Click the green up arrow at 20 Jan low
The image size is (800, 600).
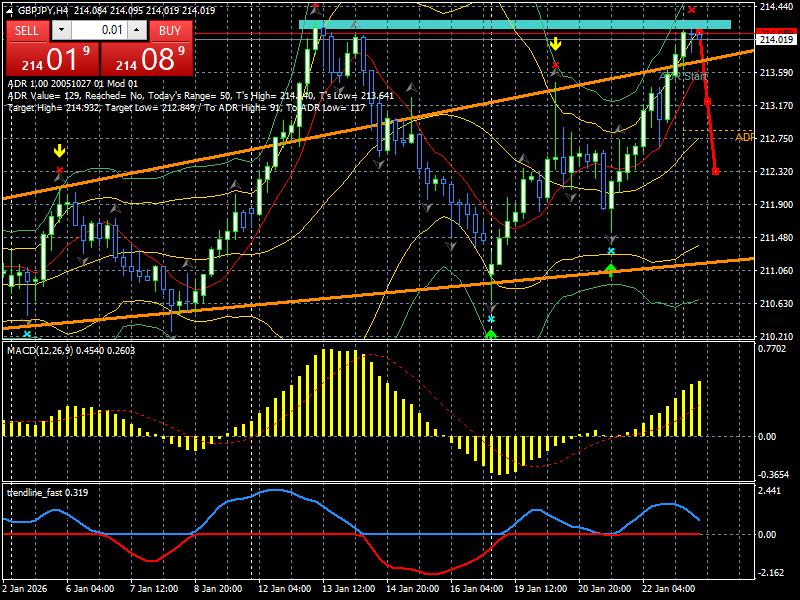pos(611,269)
